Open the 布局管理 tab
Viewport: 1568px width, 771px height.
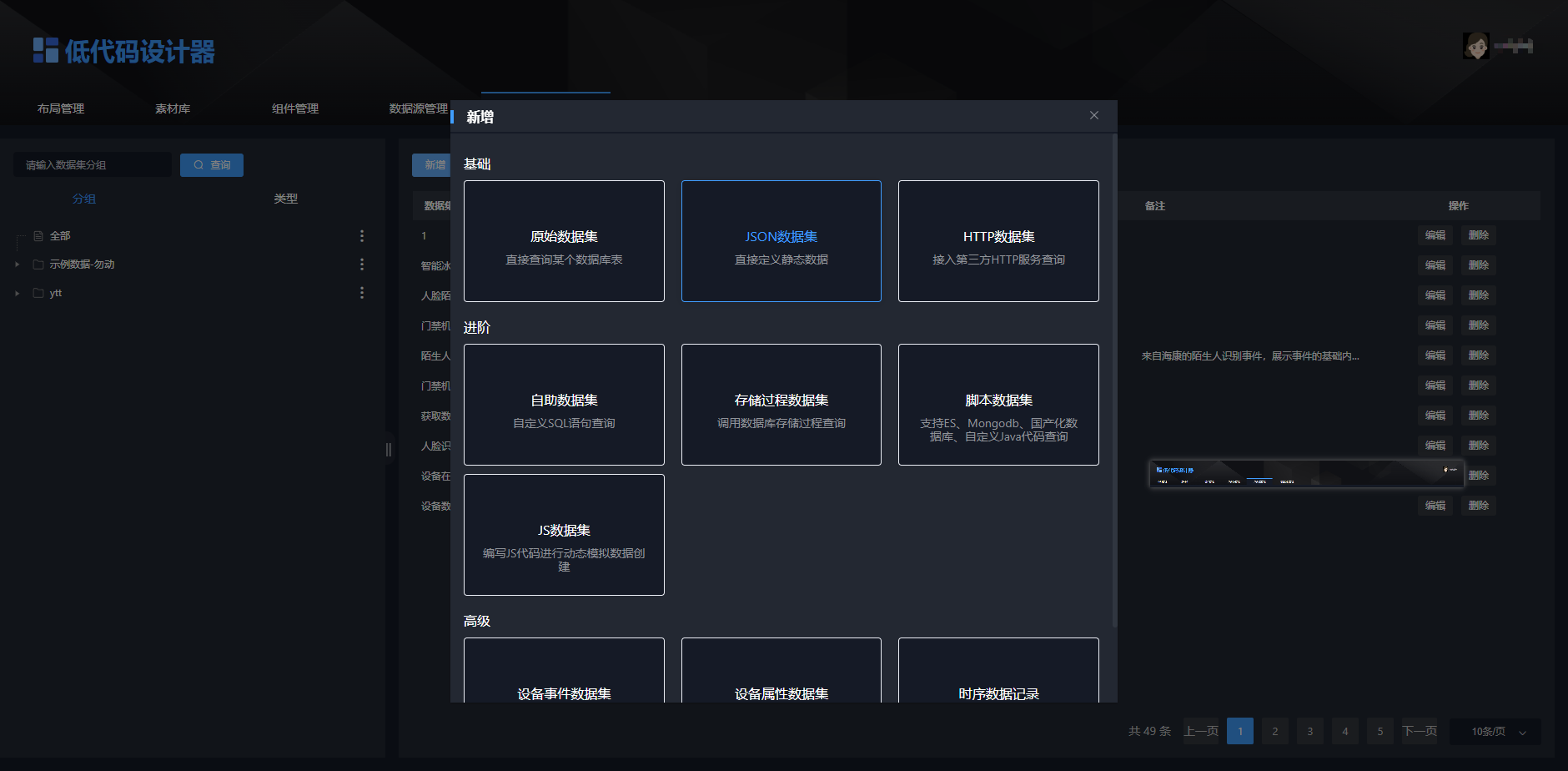click(61, 108)
